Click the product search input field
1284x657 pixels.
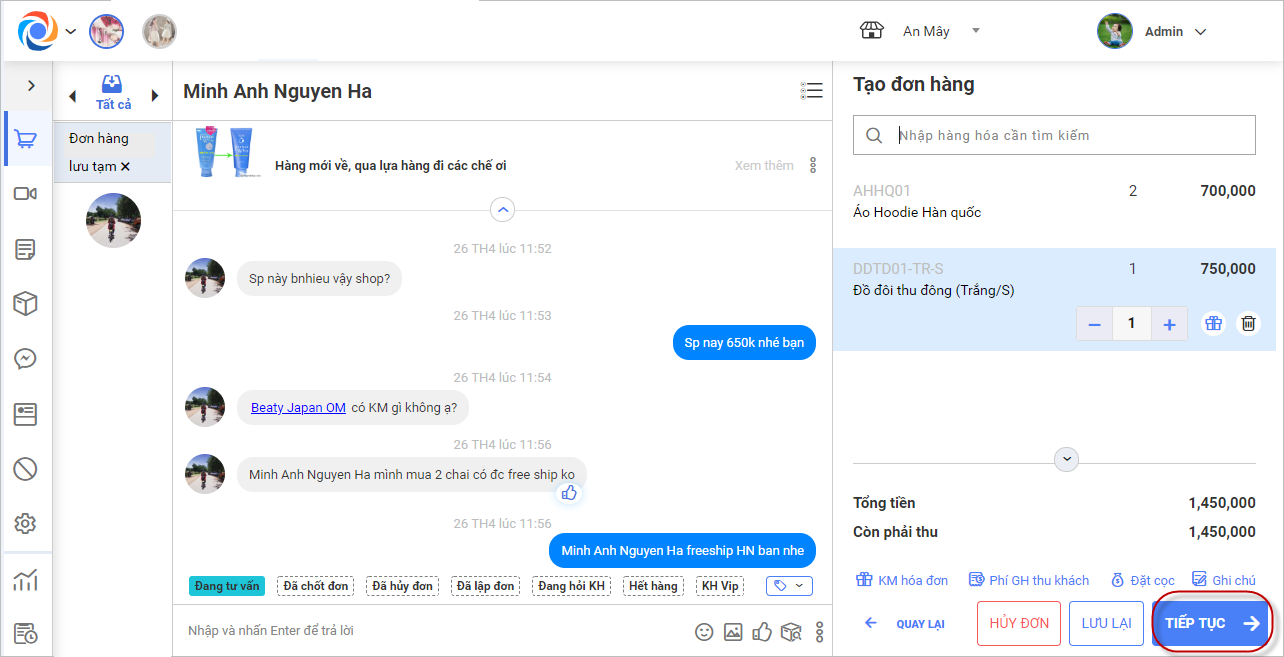[x=1070, y=135]
